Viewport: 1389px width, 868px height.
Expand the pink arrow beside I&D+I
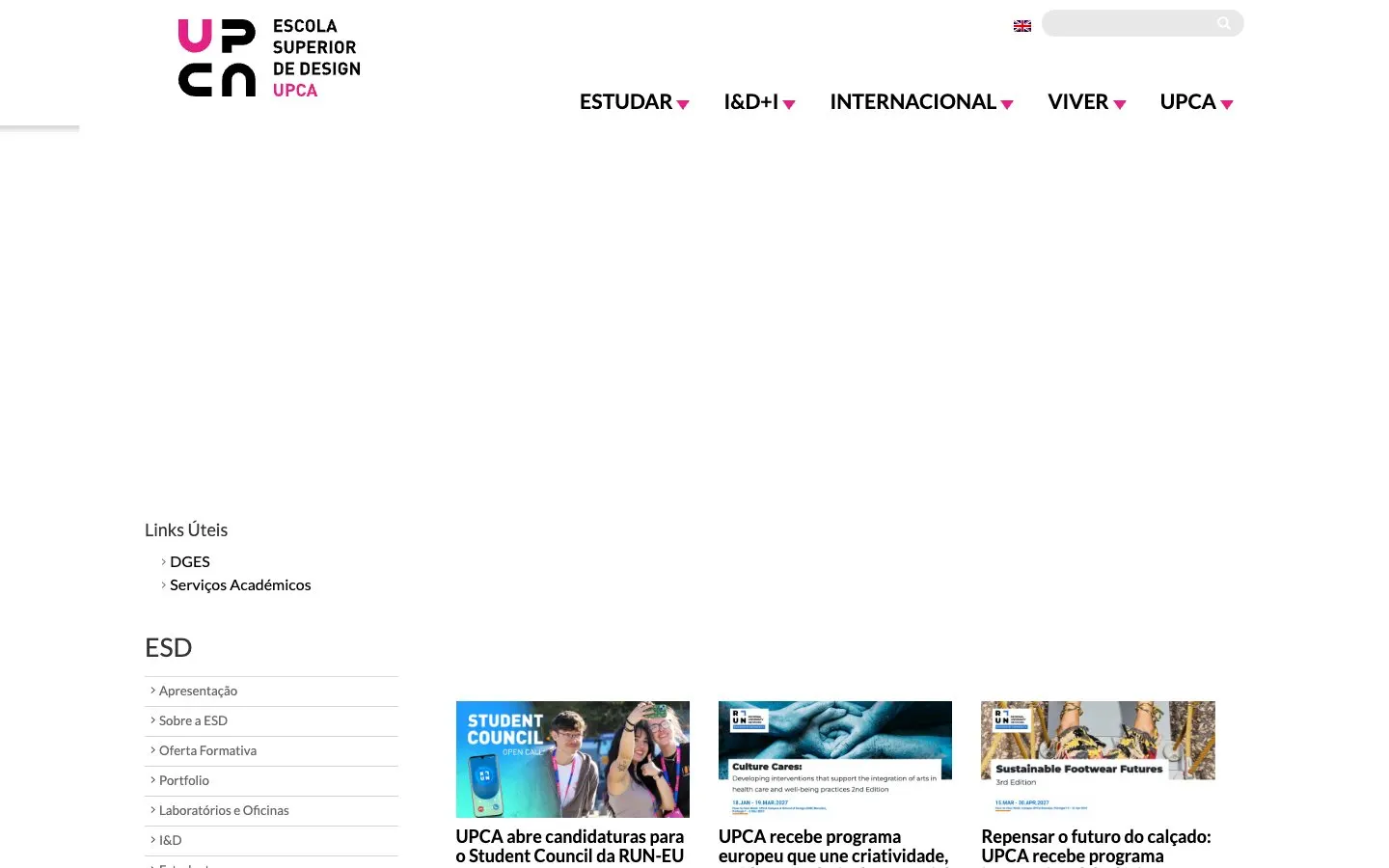[789, 105]
